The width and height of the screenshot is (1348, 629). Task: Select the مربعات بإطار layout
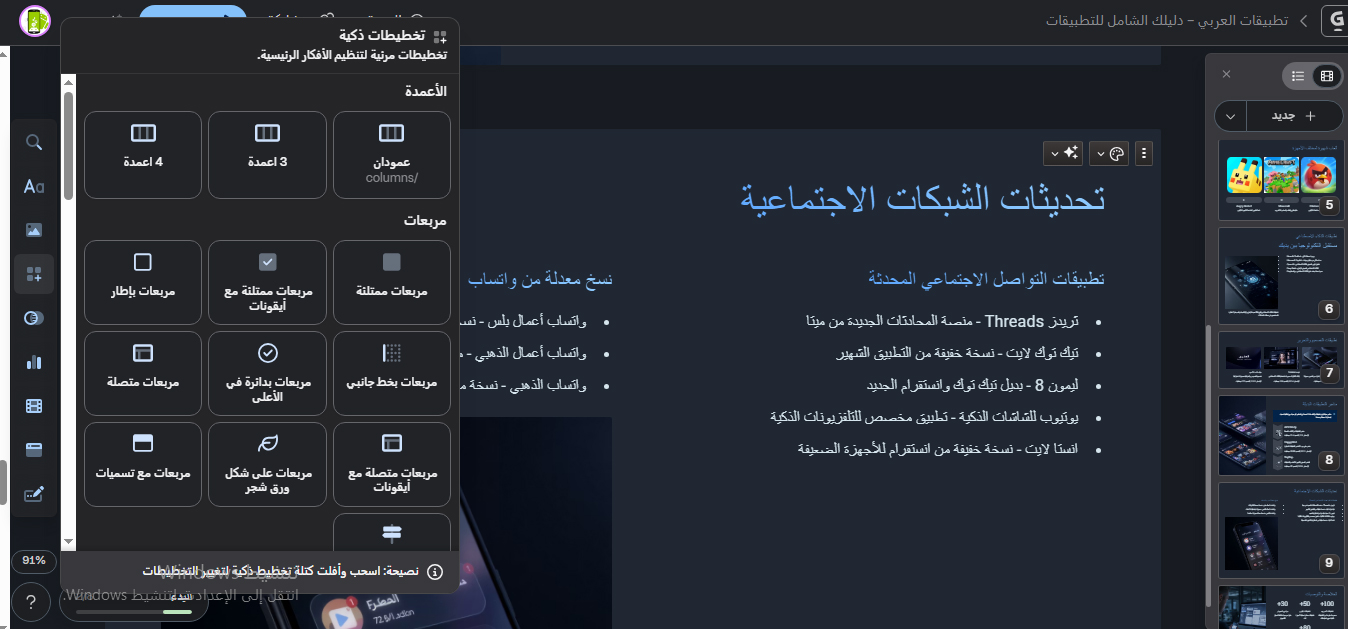143,282
